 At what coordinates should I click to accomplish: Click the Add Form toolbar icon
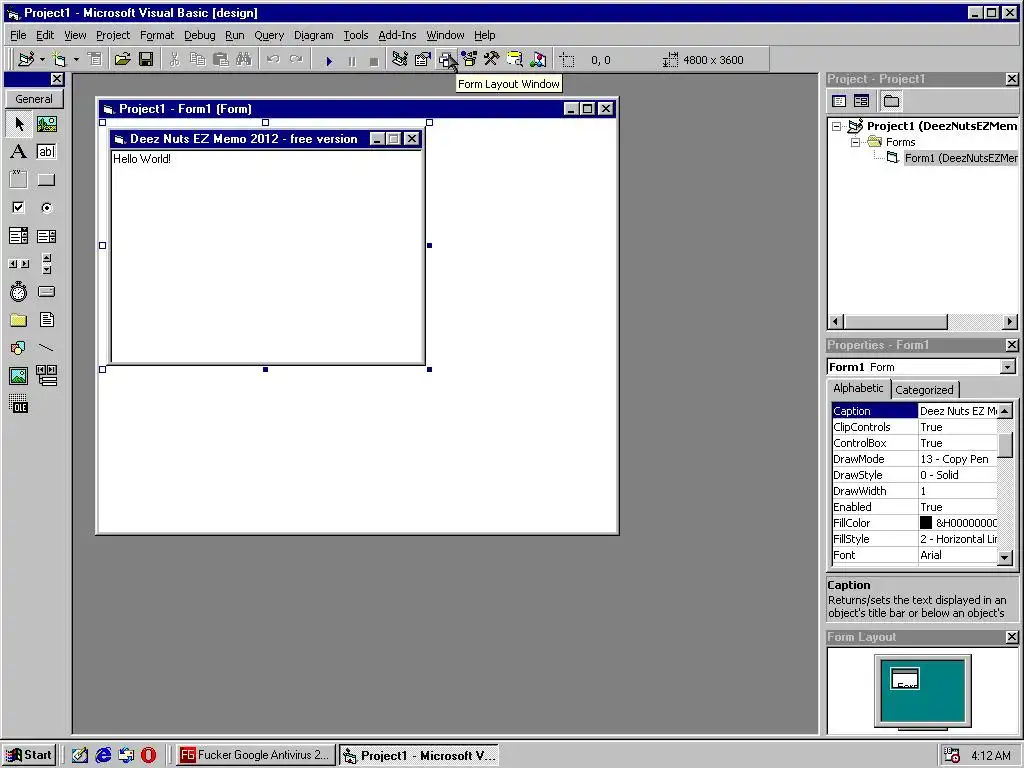(x=59, y=59)
